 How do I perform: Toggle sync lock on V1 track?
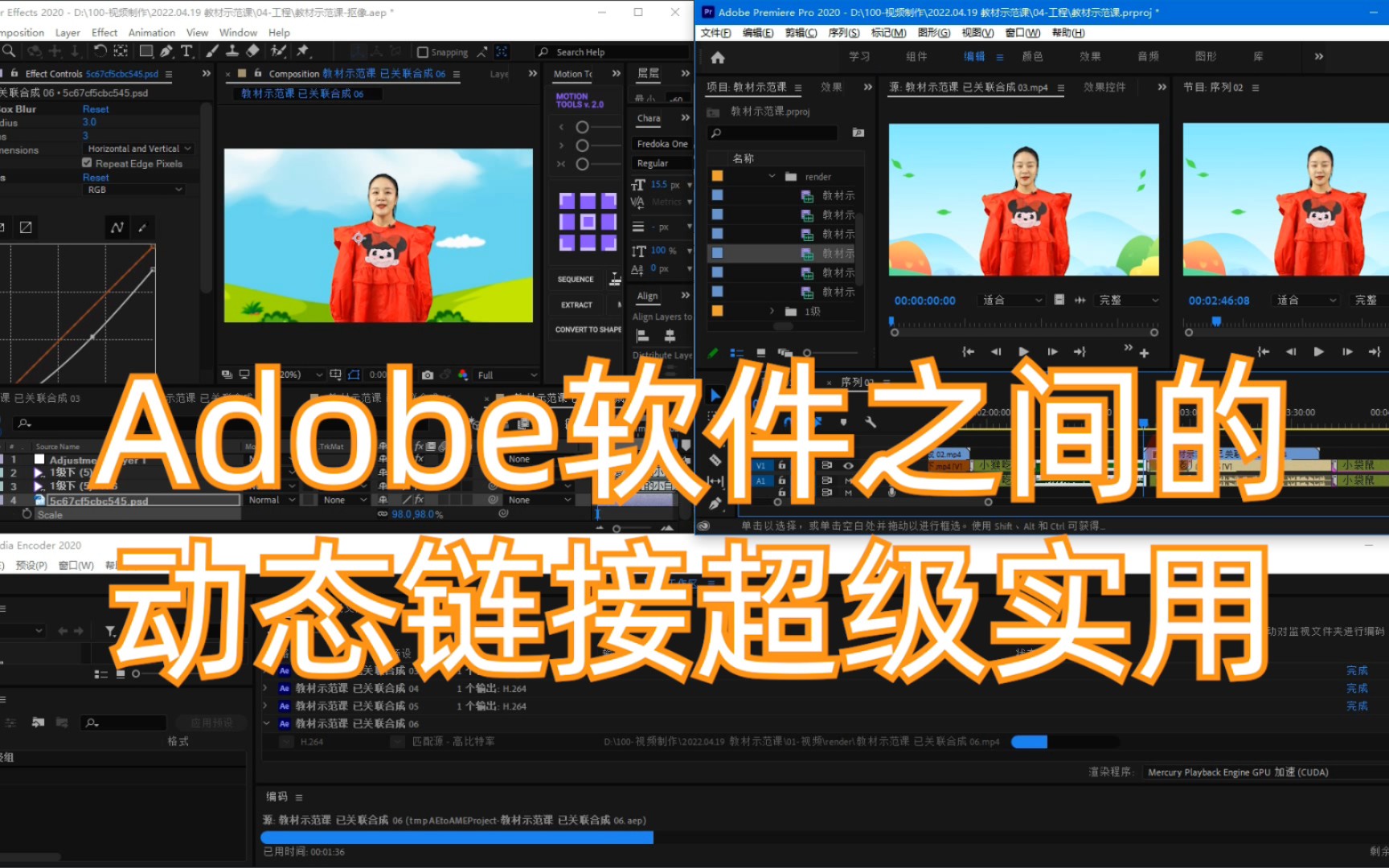tap(826, 465)
